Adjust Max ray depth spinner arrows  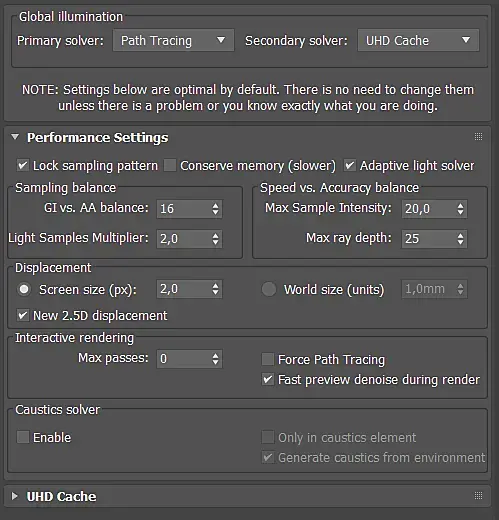(460, 239)
